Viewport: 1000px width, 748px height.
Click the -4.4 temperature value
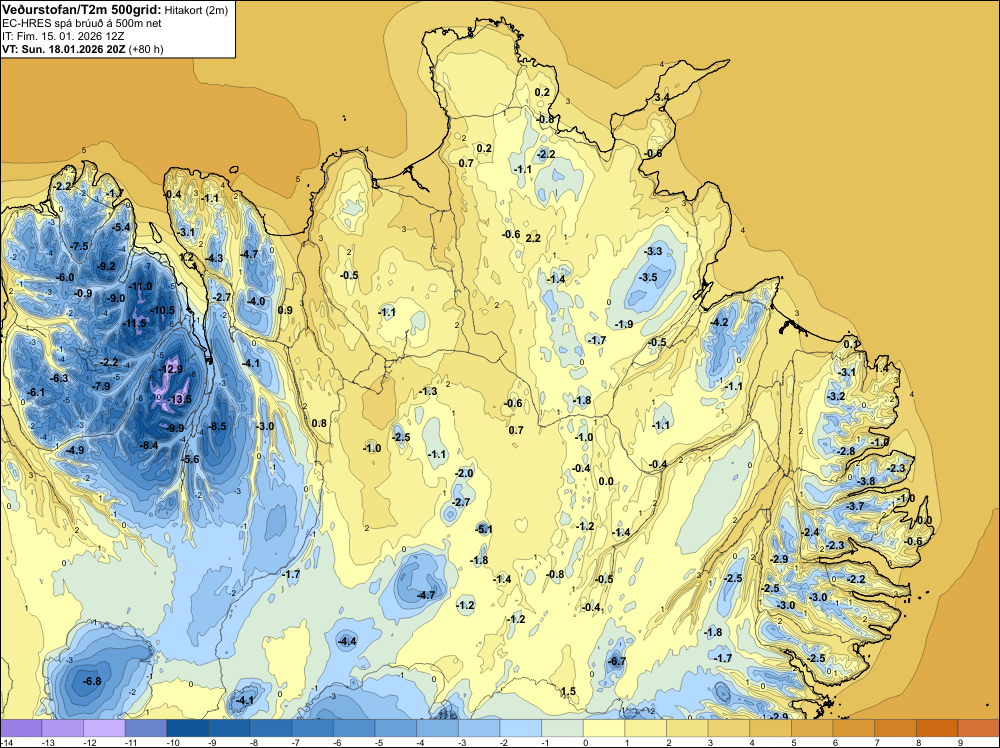347,641
